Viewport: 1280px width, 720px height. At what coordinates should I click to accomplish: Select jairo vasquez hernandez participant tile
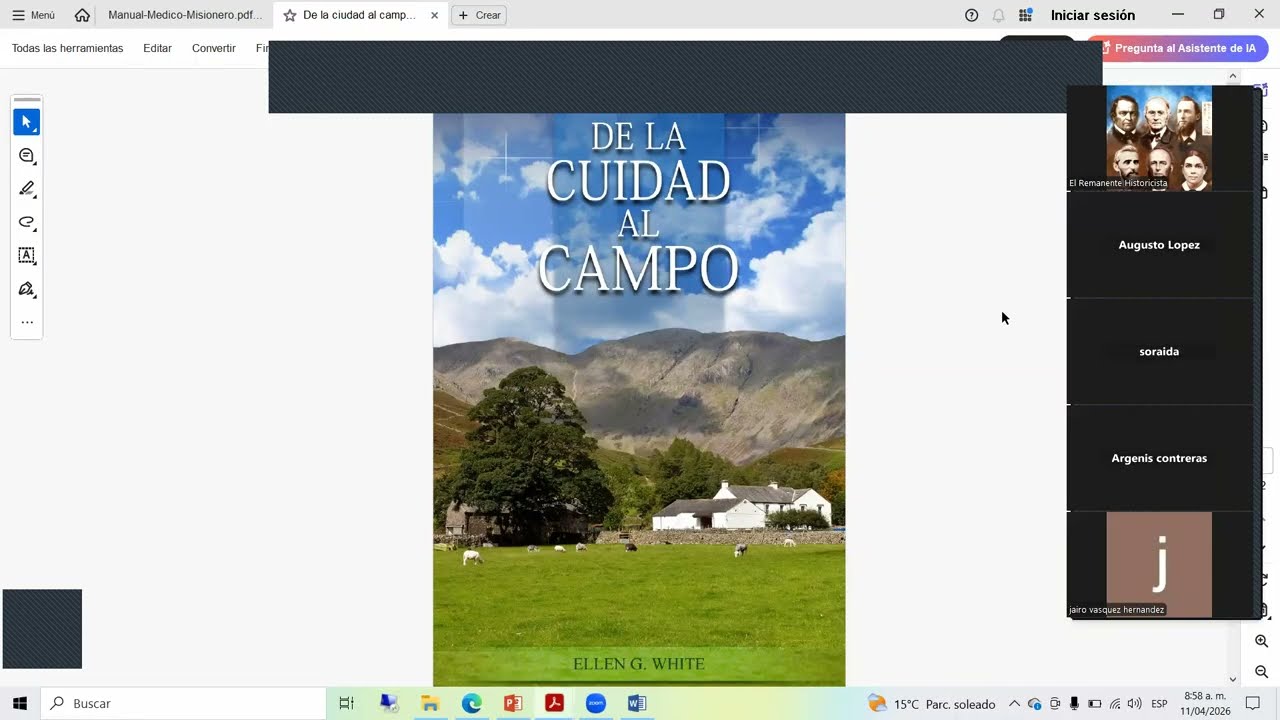[1159, 565]
